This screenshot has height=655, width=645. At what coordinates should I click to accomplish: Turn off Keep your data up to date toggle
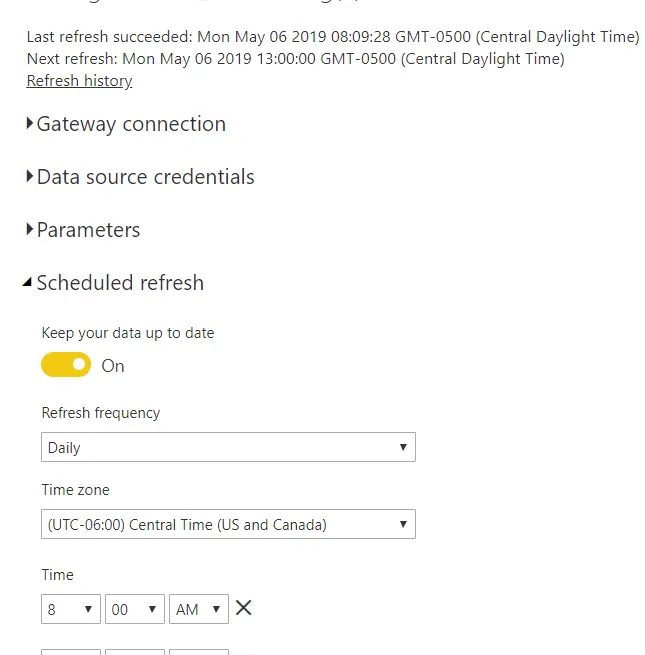[x=66, y=365]
